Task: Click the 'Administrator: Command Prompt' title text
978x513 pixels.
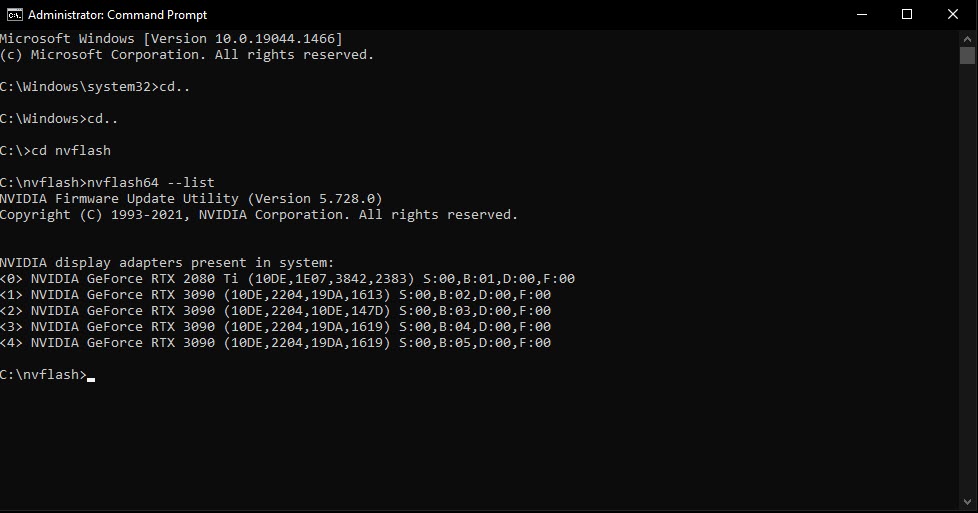Action: click(117, 14)
